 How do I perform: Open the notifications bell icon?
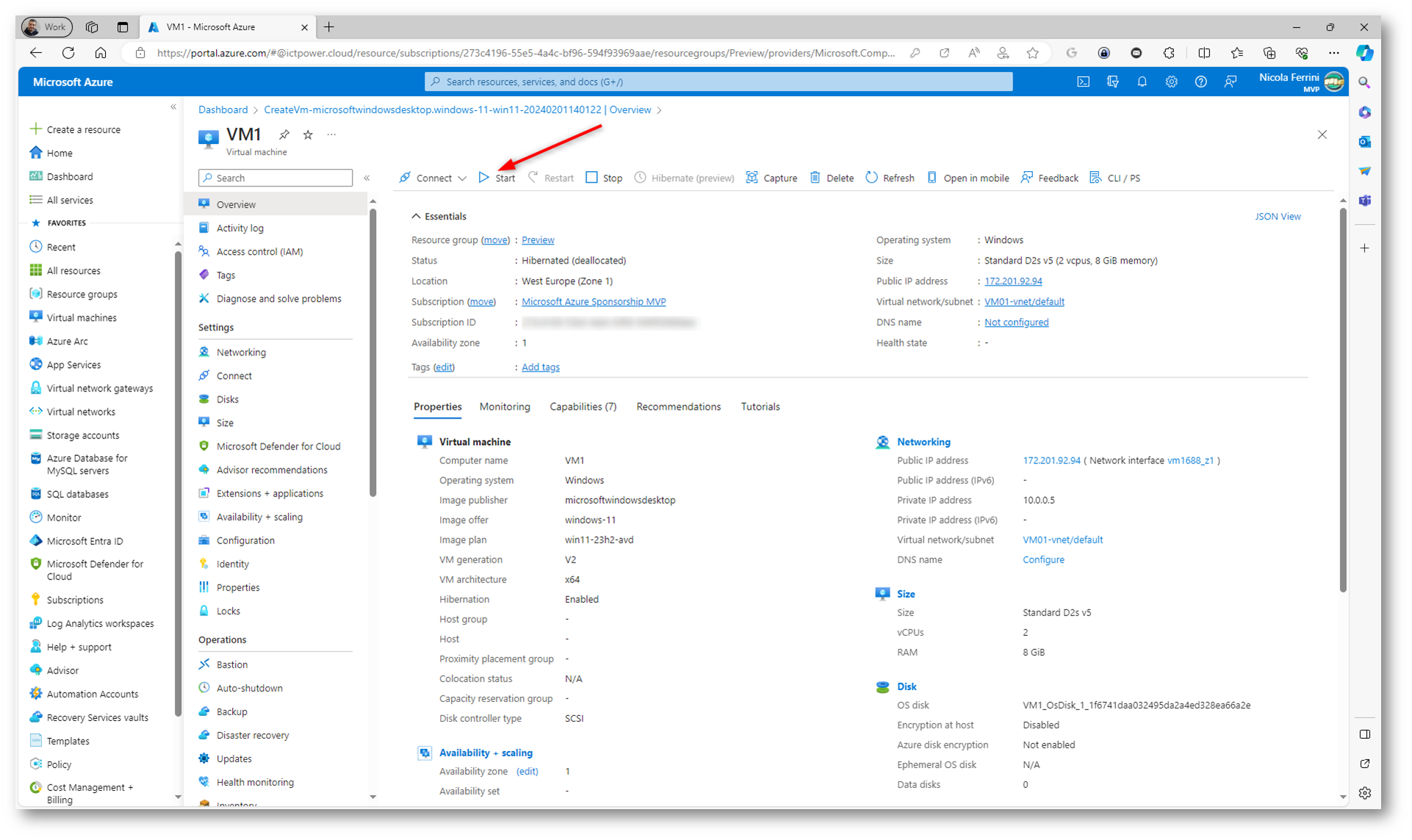[x=1142, y=82]
